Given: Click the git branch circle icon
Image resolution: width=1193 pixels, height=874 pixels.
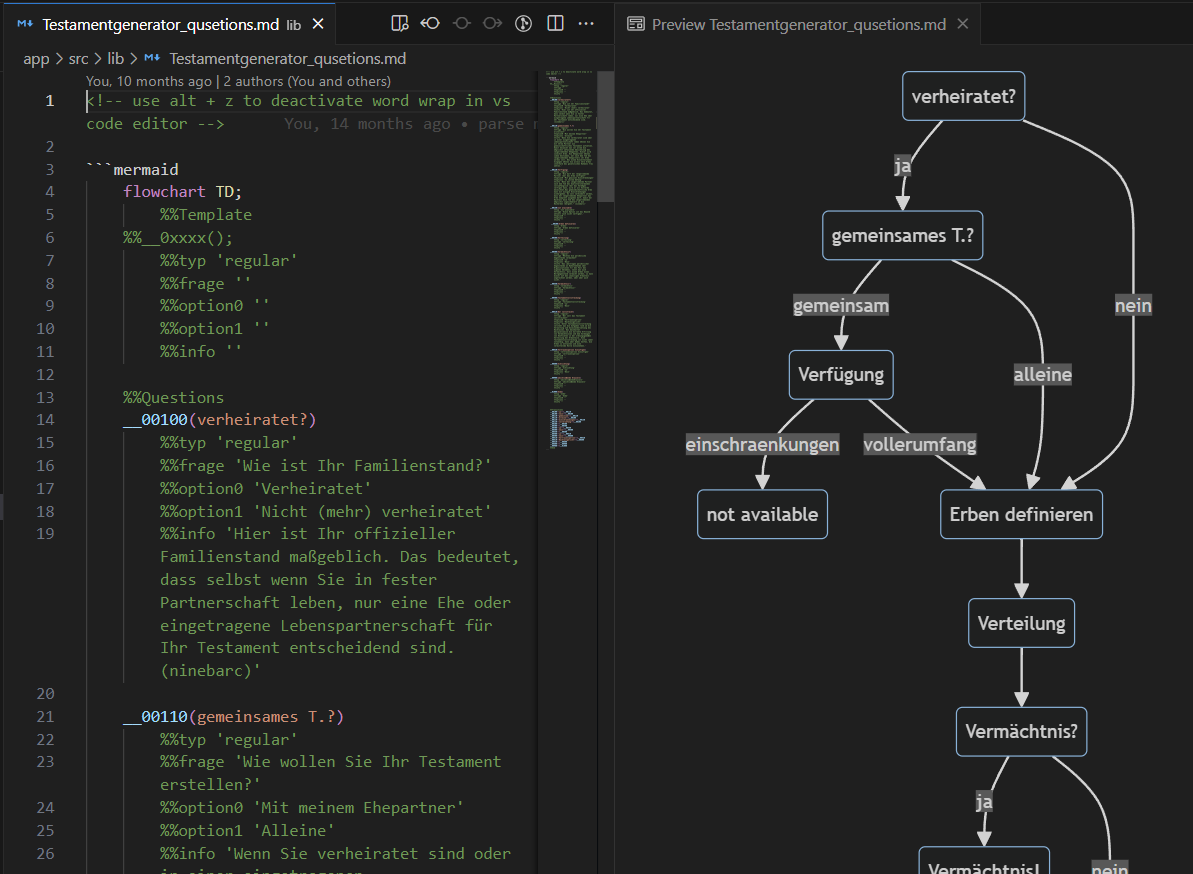Looking at the screenshot, I should point(523,23).
